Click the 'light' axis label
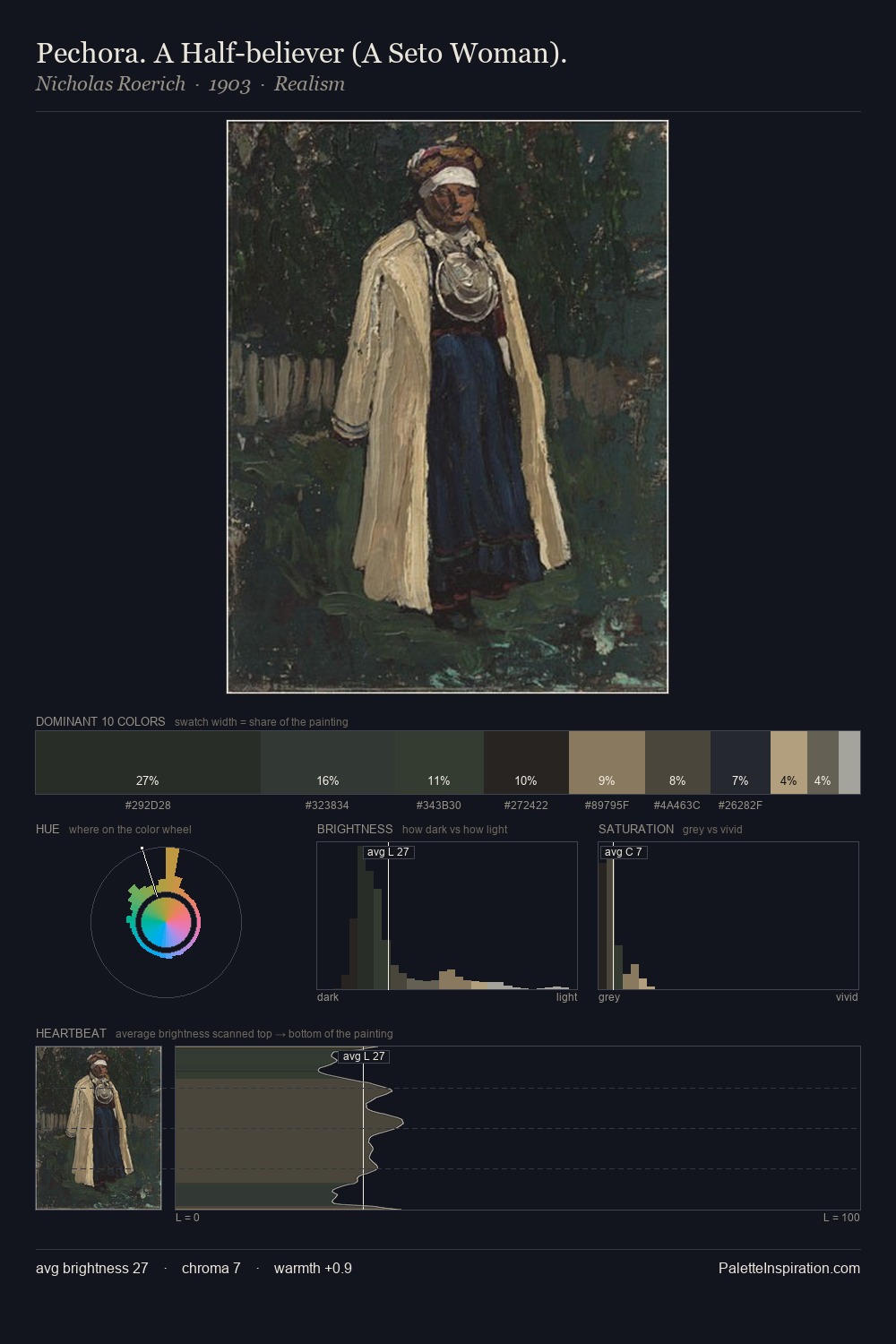Image resolution: width=896 pixels, height=1344 pixels. coord(566,997)
